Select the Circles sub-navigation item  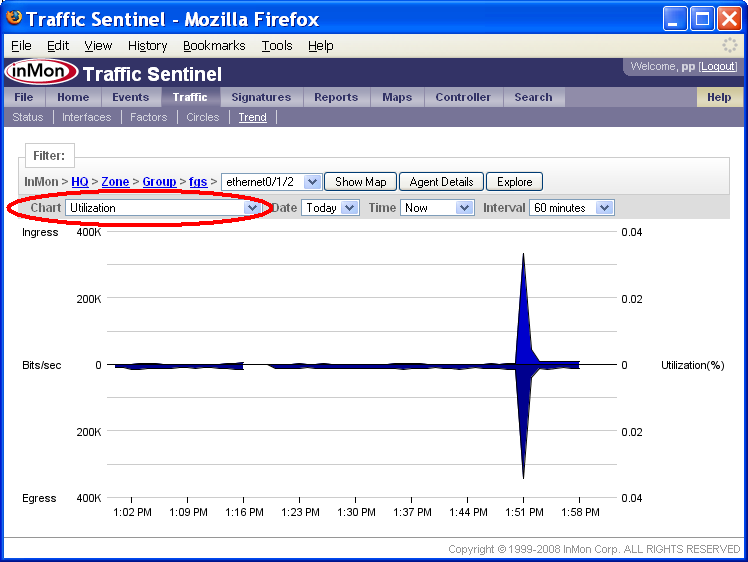point(202,117)
